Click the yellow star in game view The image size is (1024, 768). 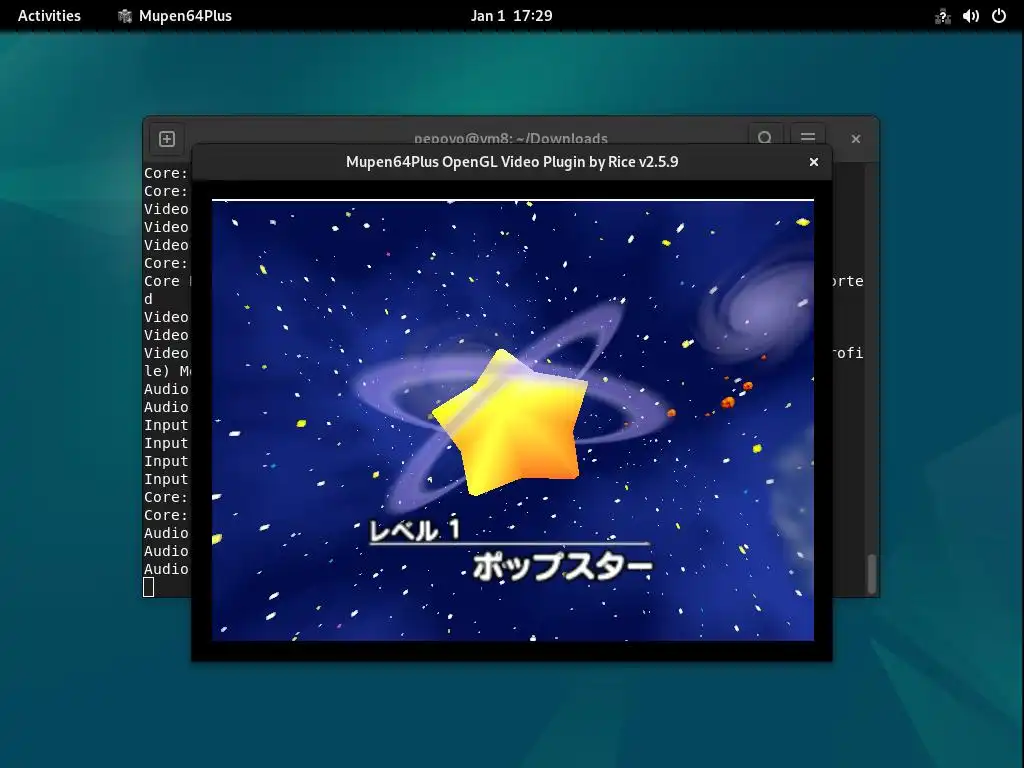click(510, 423)
